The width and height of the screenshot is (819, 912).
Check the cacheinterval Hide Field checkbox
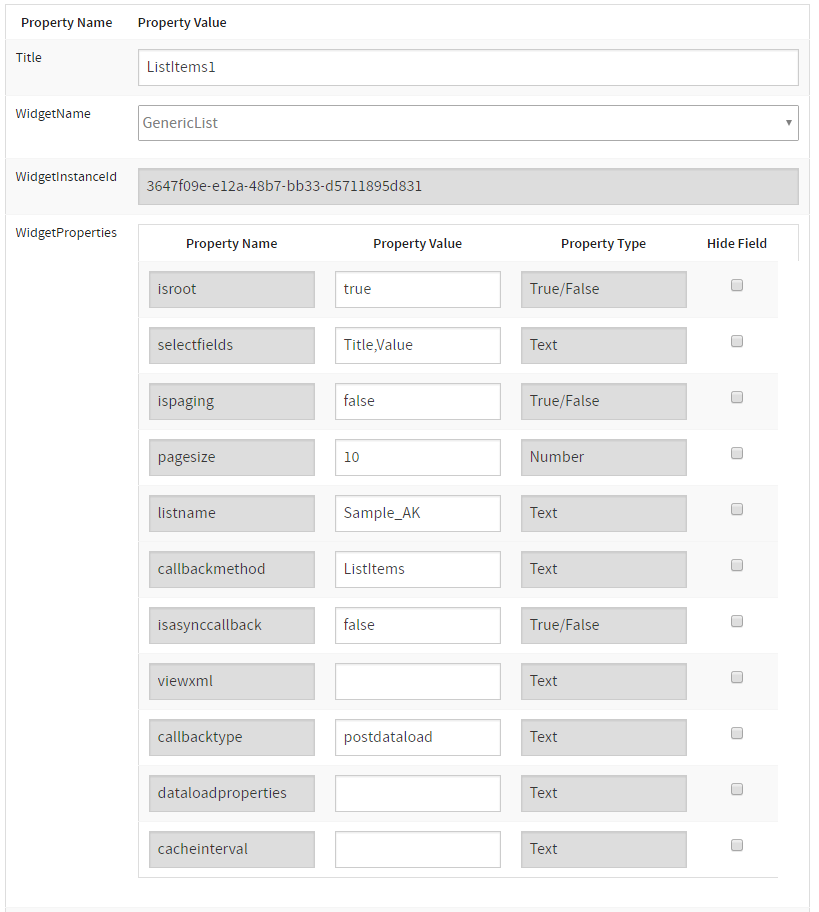pyautogui.click(x=737, y=845)
